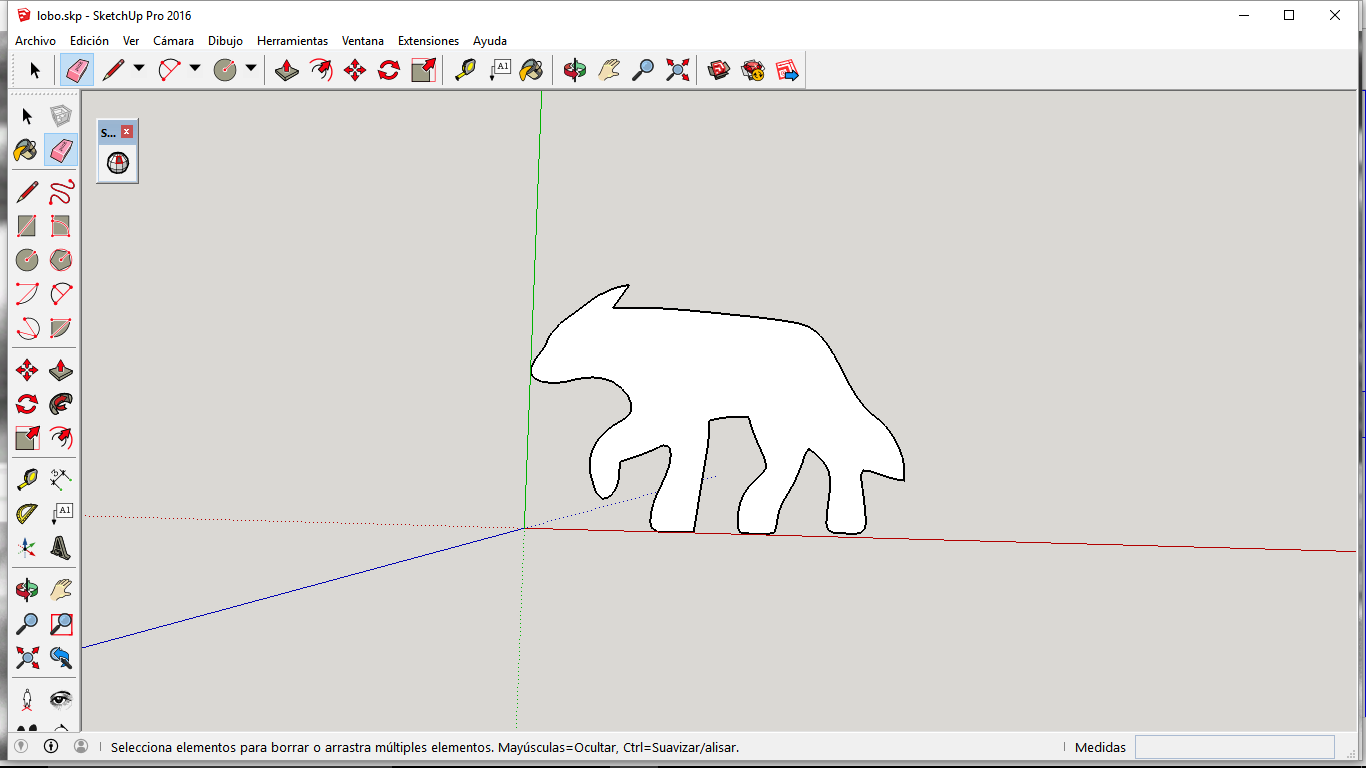Select Push/Pull tool in top toolbar

coord(287,70)
